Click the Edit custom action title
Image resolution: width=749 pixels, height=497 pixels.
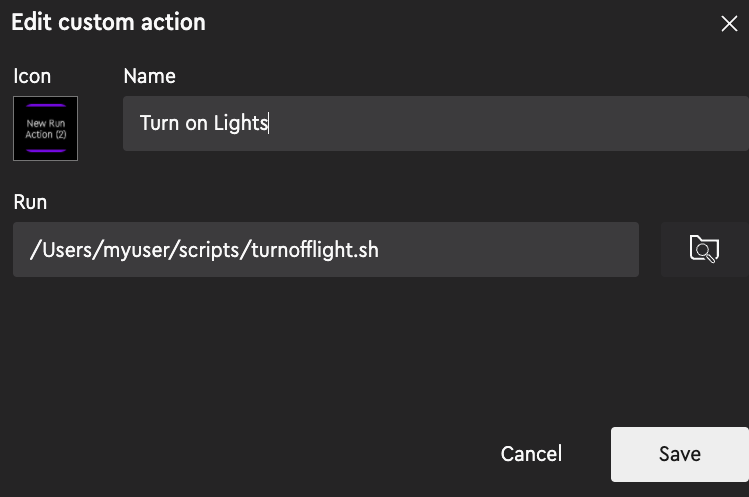pos(108,22)
